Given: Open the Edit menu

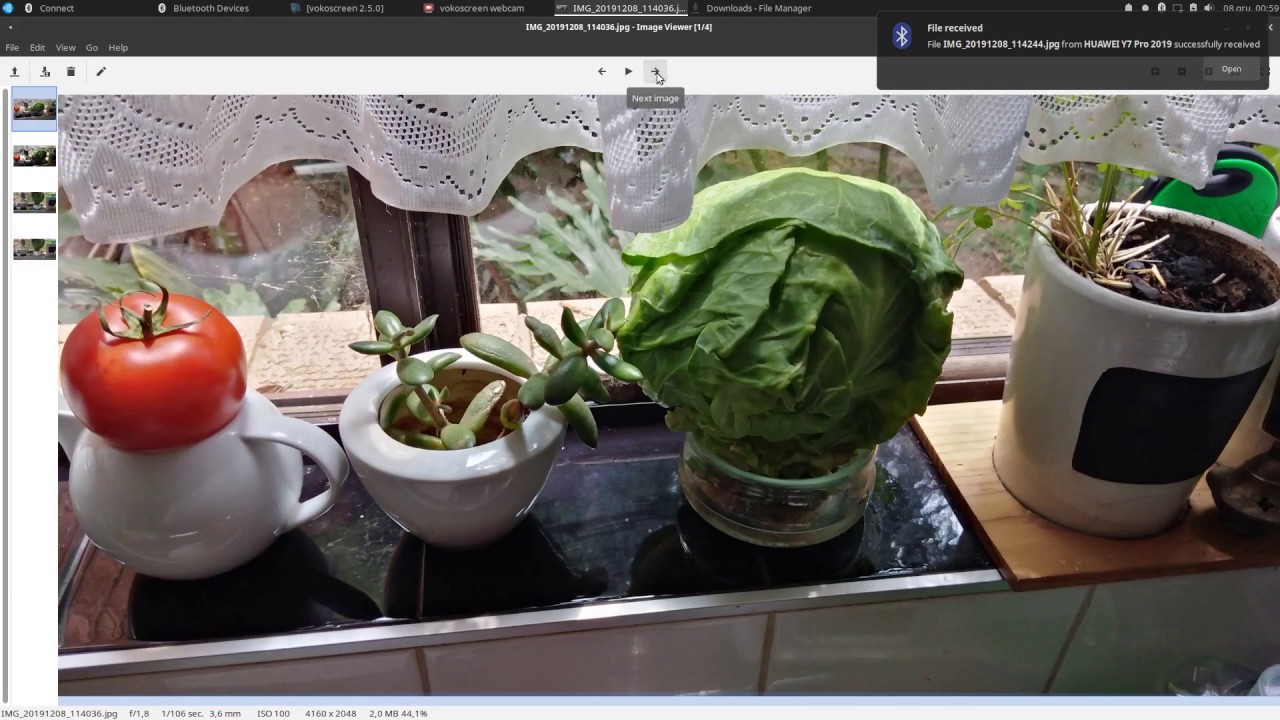Looking at the screenshot, I should (37, 47).
